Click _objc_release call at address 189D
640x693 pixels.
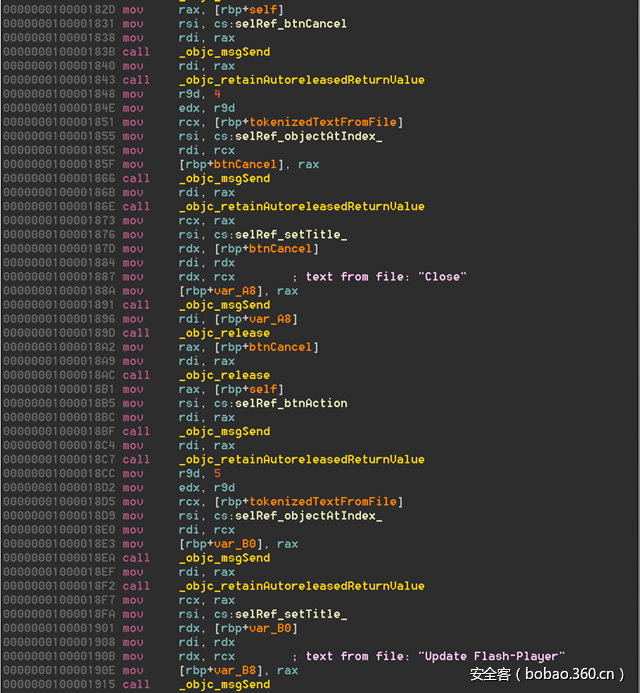coord(224,333)
